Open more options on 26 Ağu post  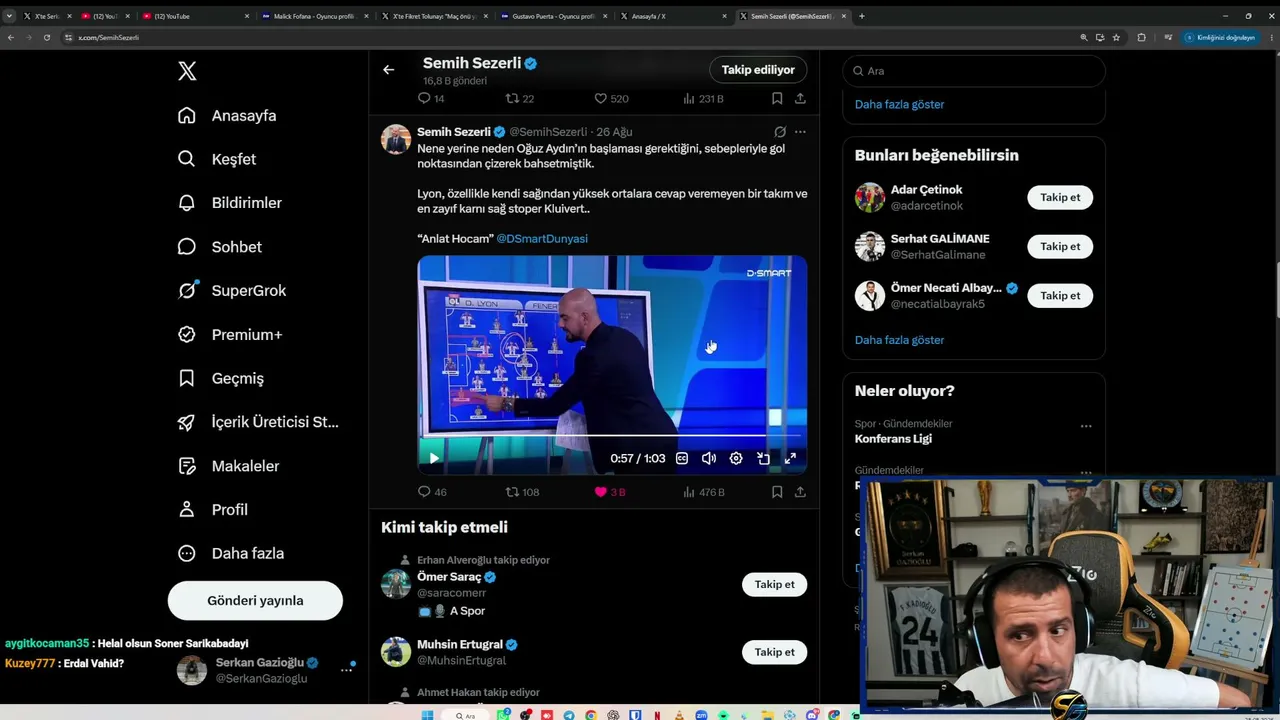pyautogui.click(x=800, y=132)
